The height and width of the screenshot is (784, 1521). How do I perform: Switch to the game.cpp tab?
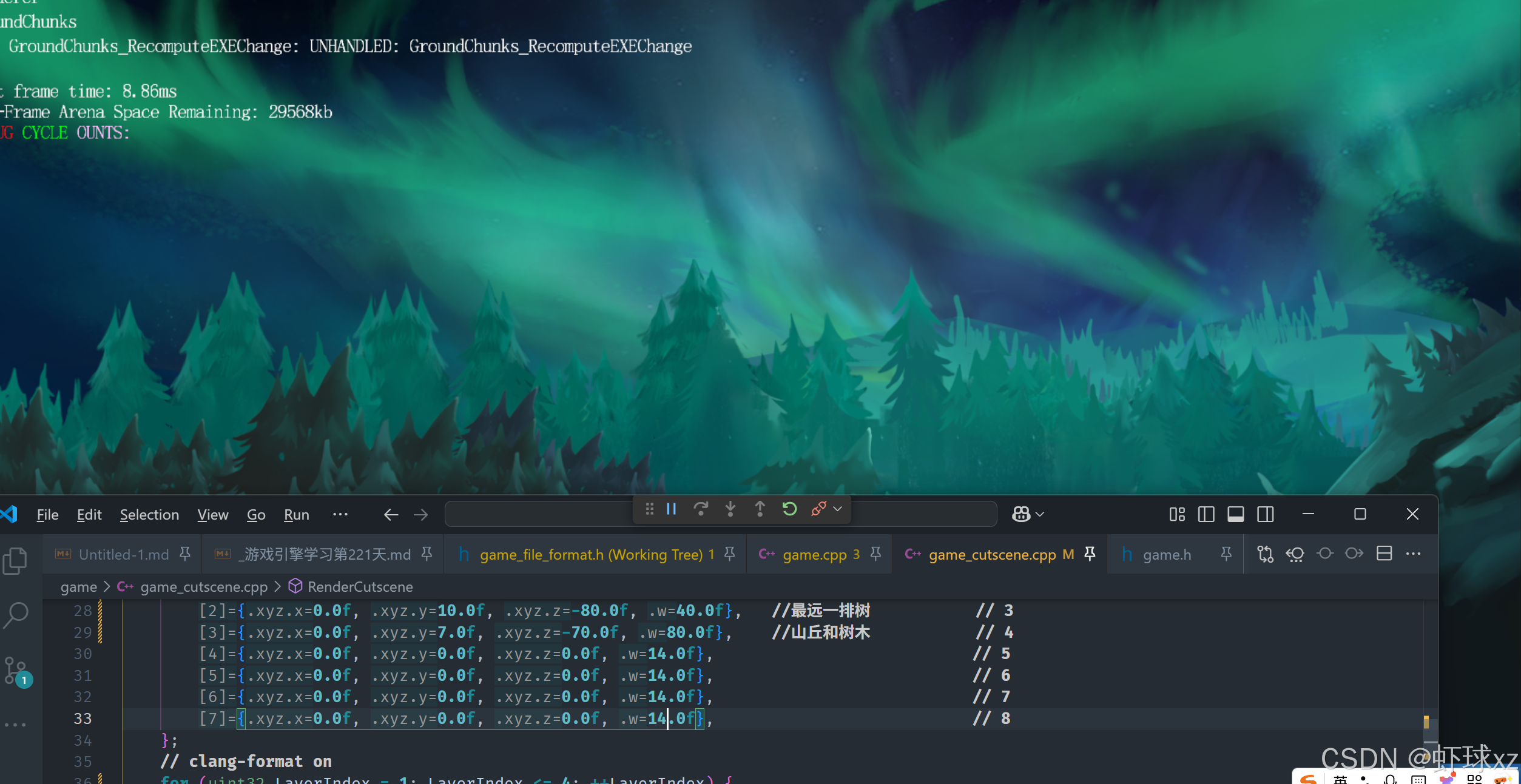click(x=814, y=555)
